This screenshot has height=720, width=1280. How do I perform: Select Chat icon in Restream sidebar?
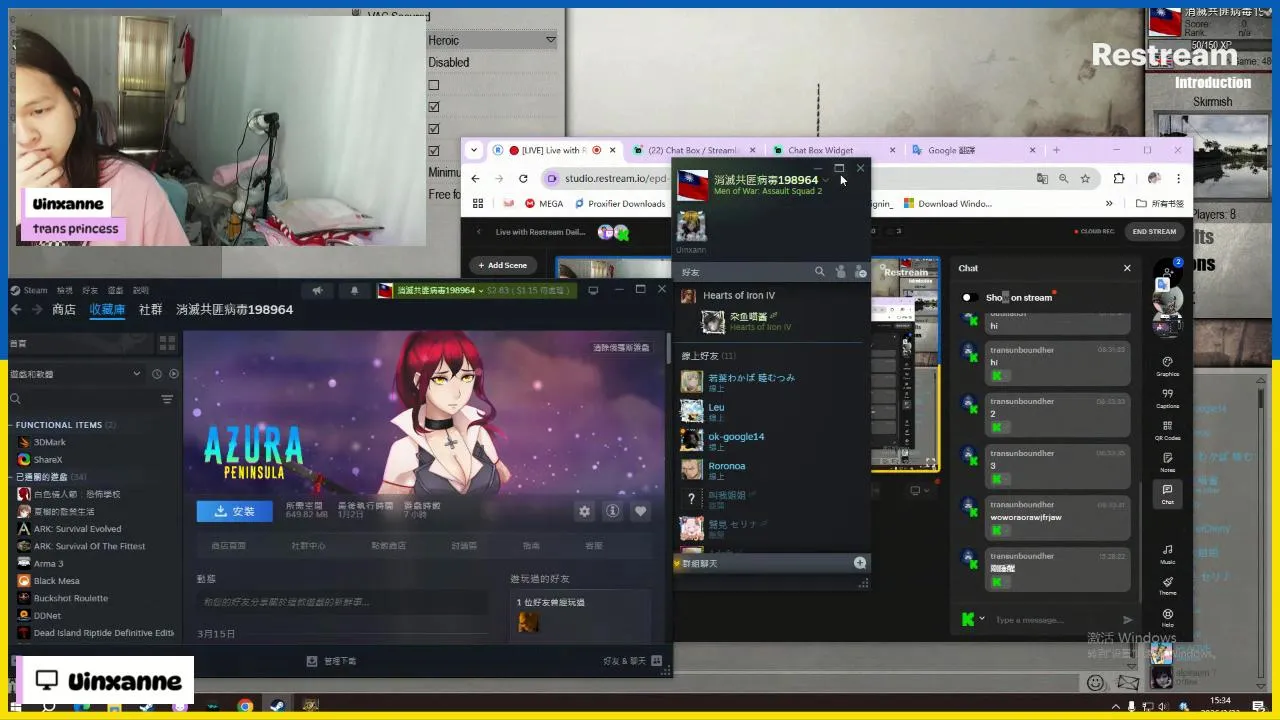point(1167,494)
